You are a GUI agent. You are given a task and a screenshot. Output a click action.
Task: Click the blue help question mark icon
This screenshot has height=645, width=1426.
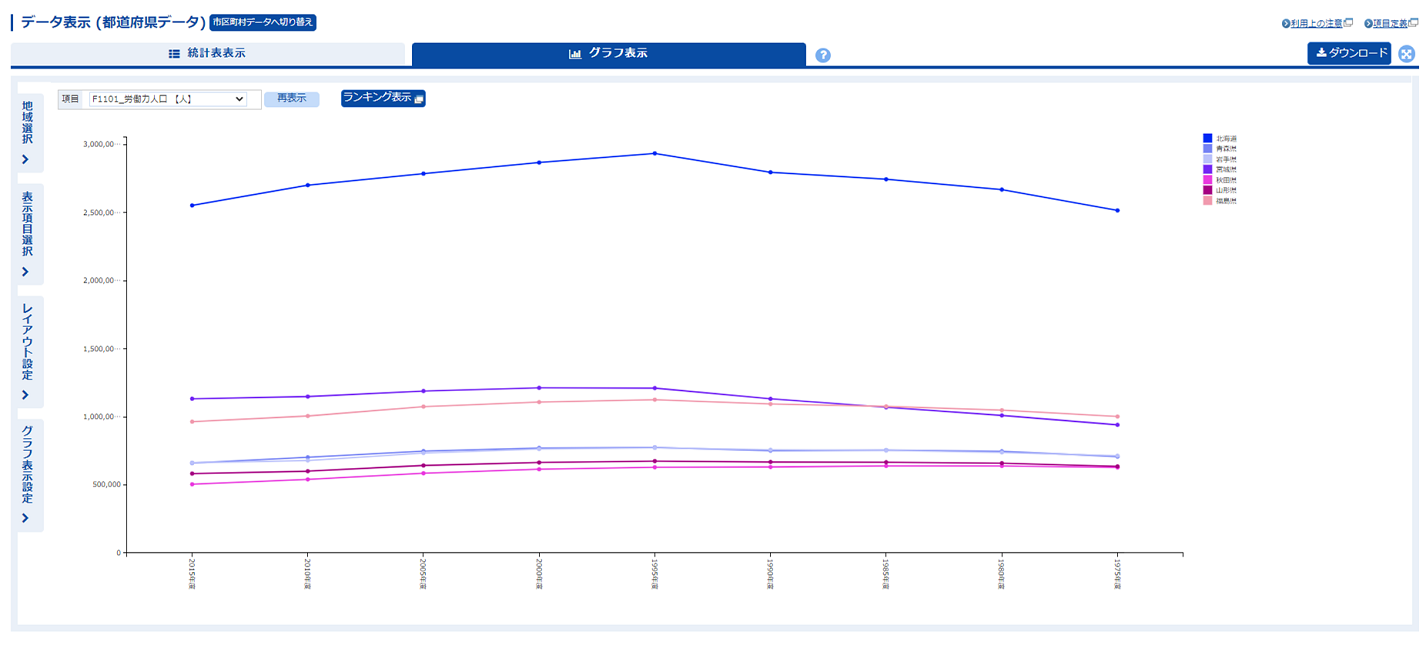coord(823,55)
